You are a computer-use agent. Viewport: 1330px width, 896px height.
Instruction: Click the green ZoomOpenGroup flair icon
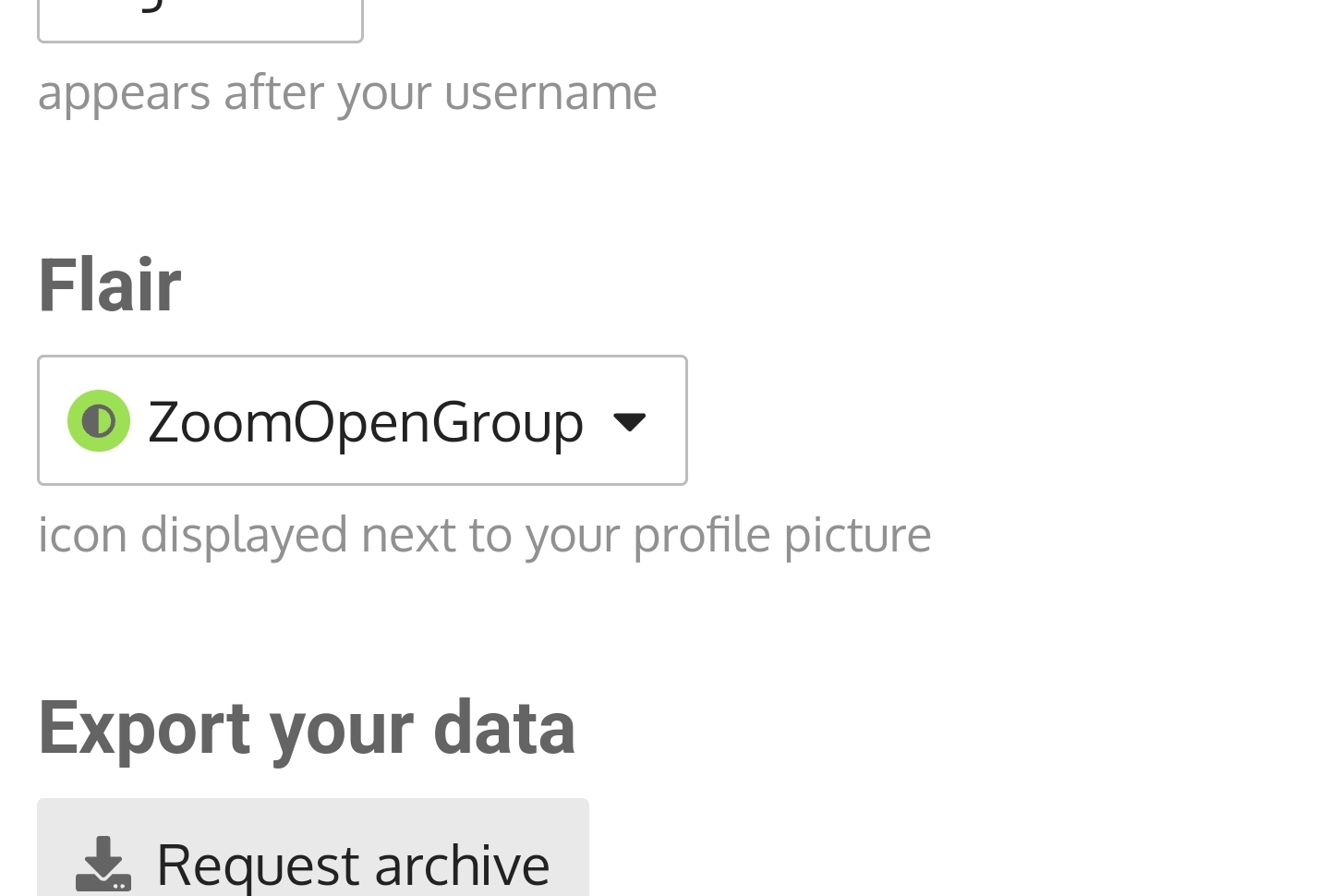[99, 421]
